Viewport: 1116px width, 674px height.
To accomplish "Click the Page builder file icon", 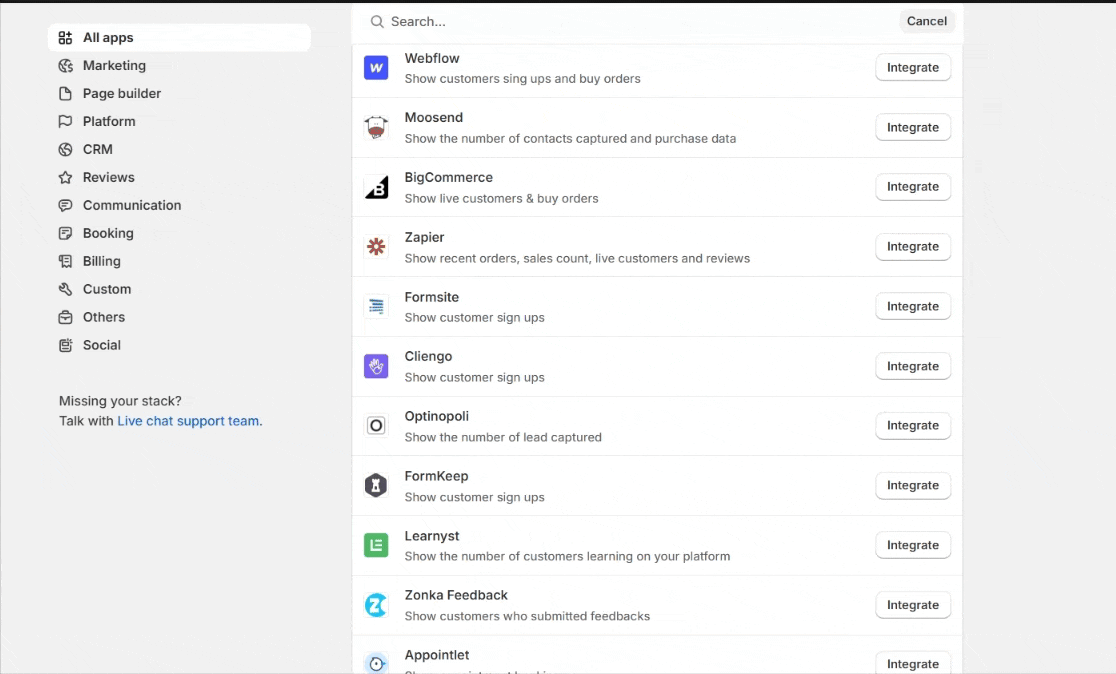I will 65,93.
